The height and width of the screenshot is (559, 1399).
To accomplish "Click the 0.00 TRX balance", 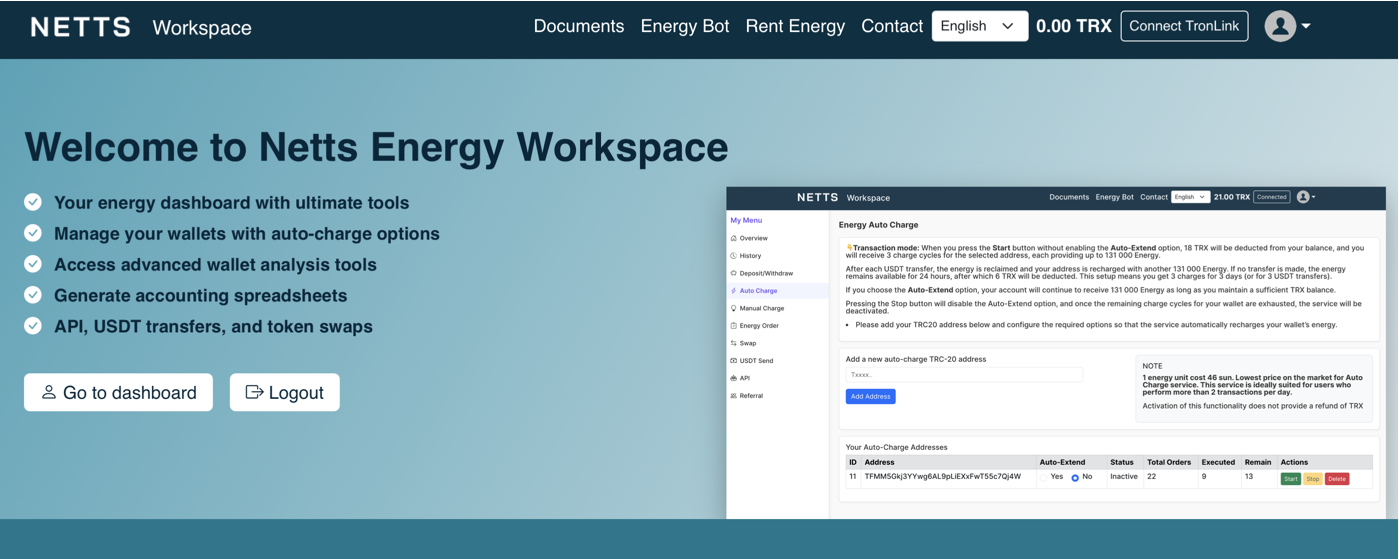I will 1073,26.
